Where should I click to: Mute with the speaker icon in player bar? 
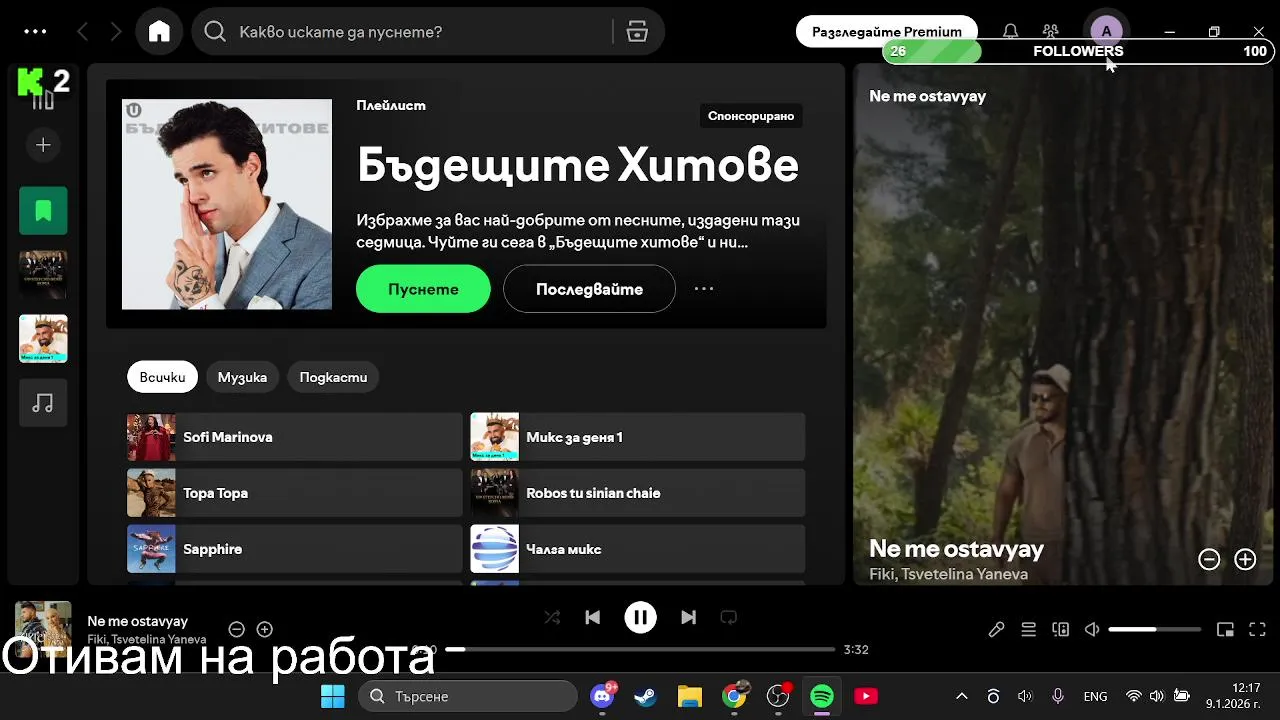point(1092,629)
